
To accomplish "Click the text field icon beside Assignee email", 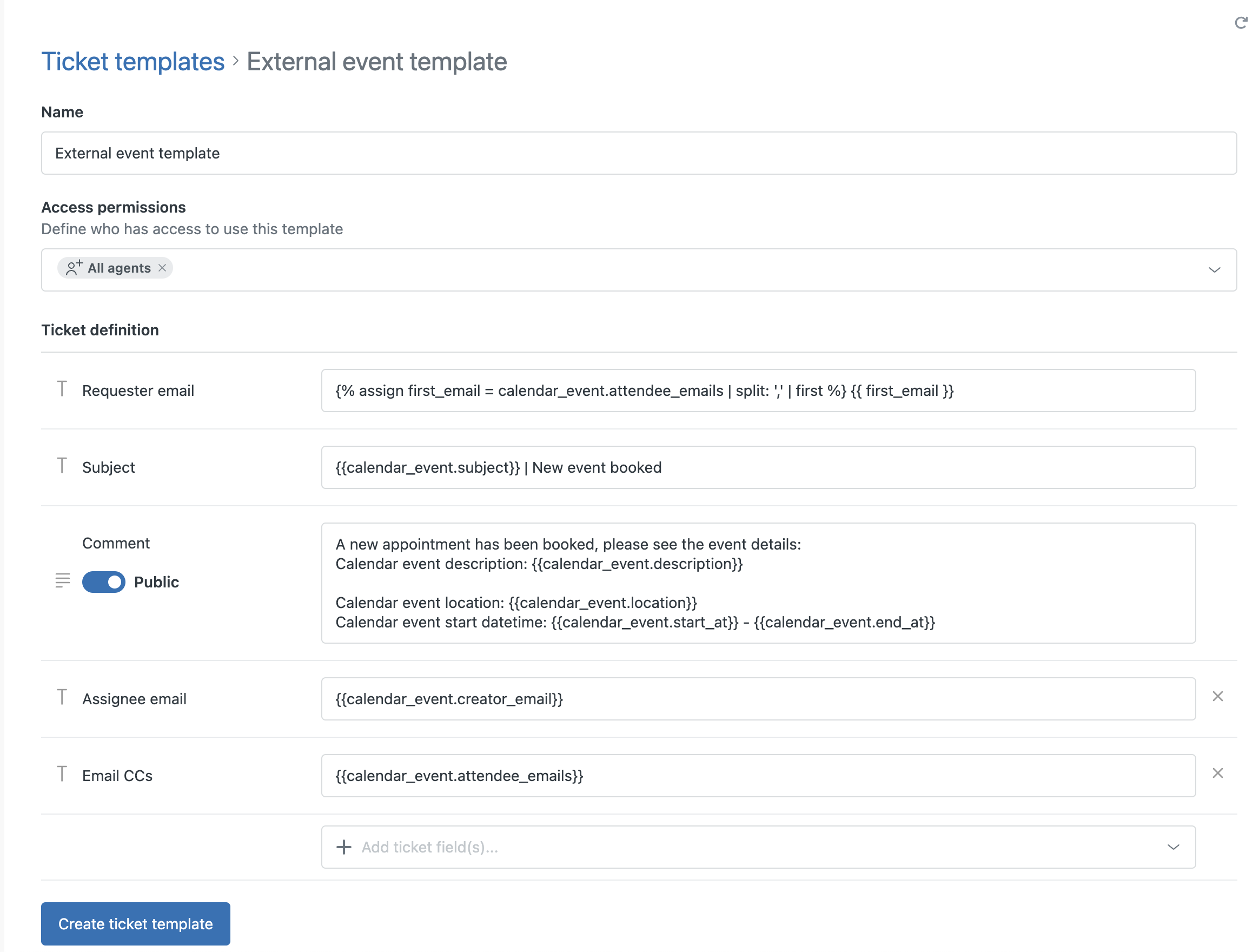I will [62, 696].
